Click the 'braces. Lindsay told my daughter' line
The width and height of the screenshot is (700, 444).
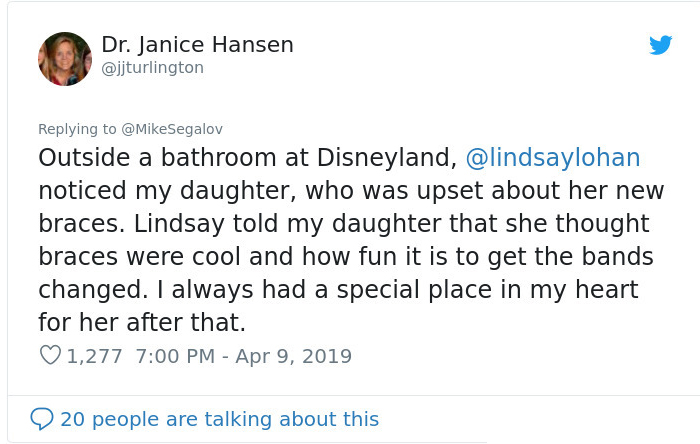coord(344,224)
